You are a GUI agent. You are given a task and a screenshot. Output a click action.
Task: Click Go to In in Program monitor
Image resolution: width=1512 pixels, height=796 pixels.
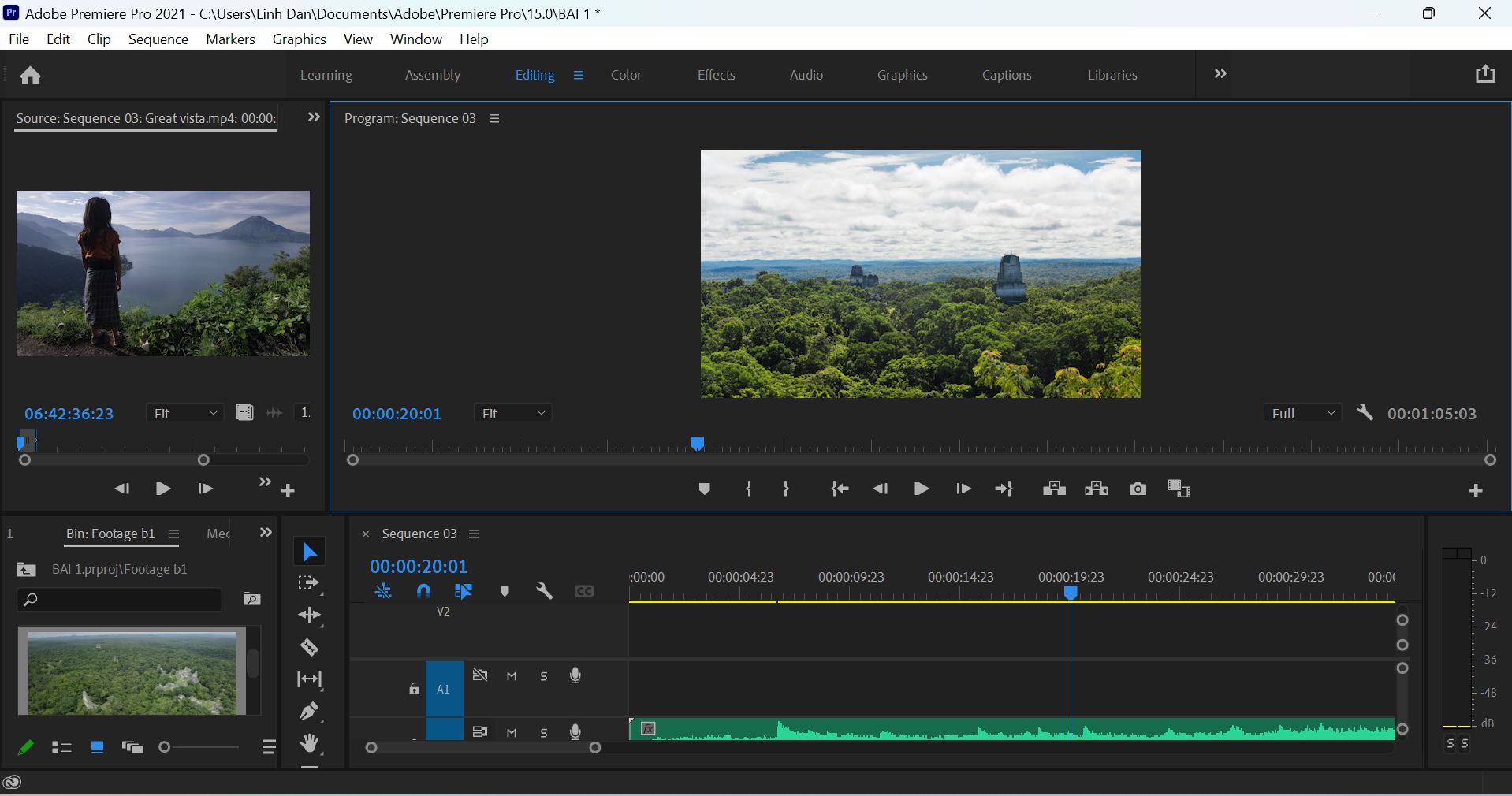point(840,489)
